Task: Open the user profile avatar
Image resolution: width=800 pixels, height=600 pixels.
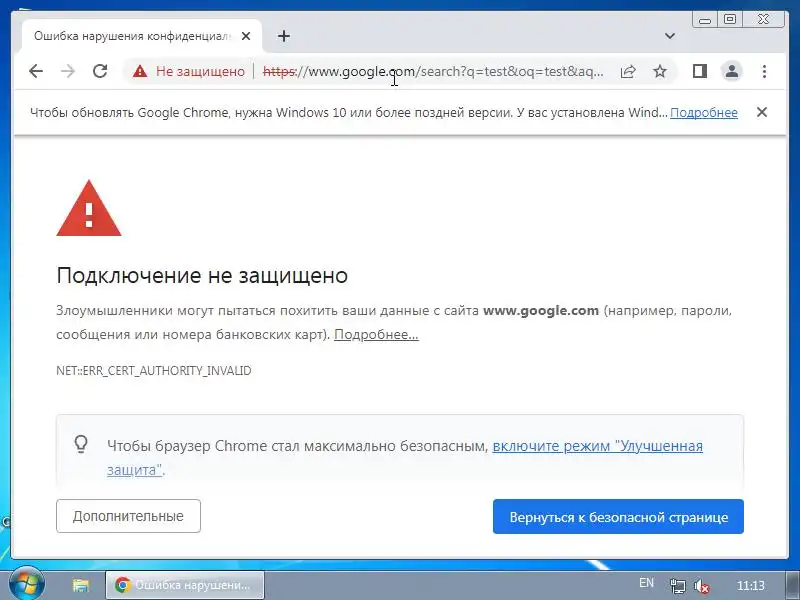Action: pos(732,71)
